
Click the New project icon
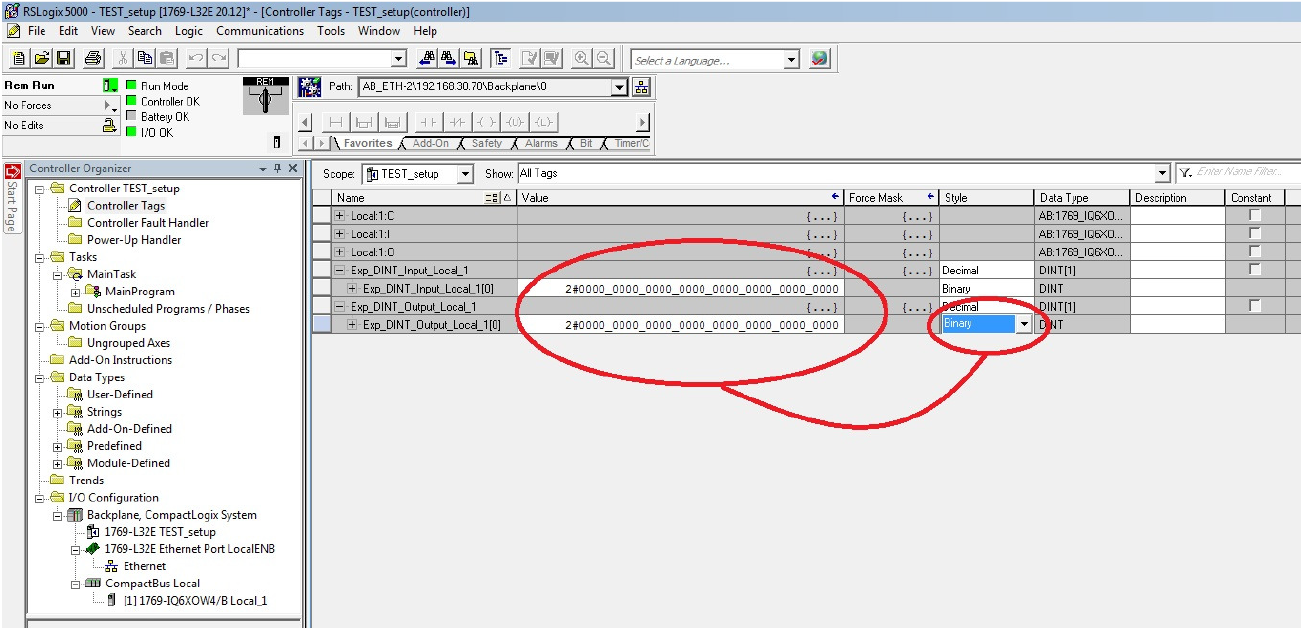[19, 59]
